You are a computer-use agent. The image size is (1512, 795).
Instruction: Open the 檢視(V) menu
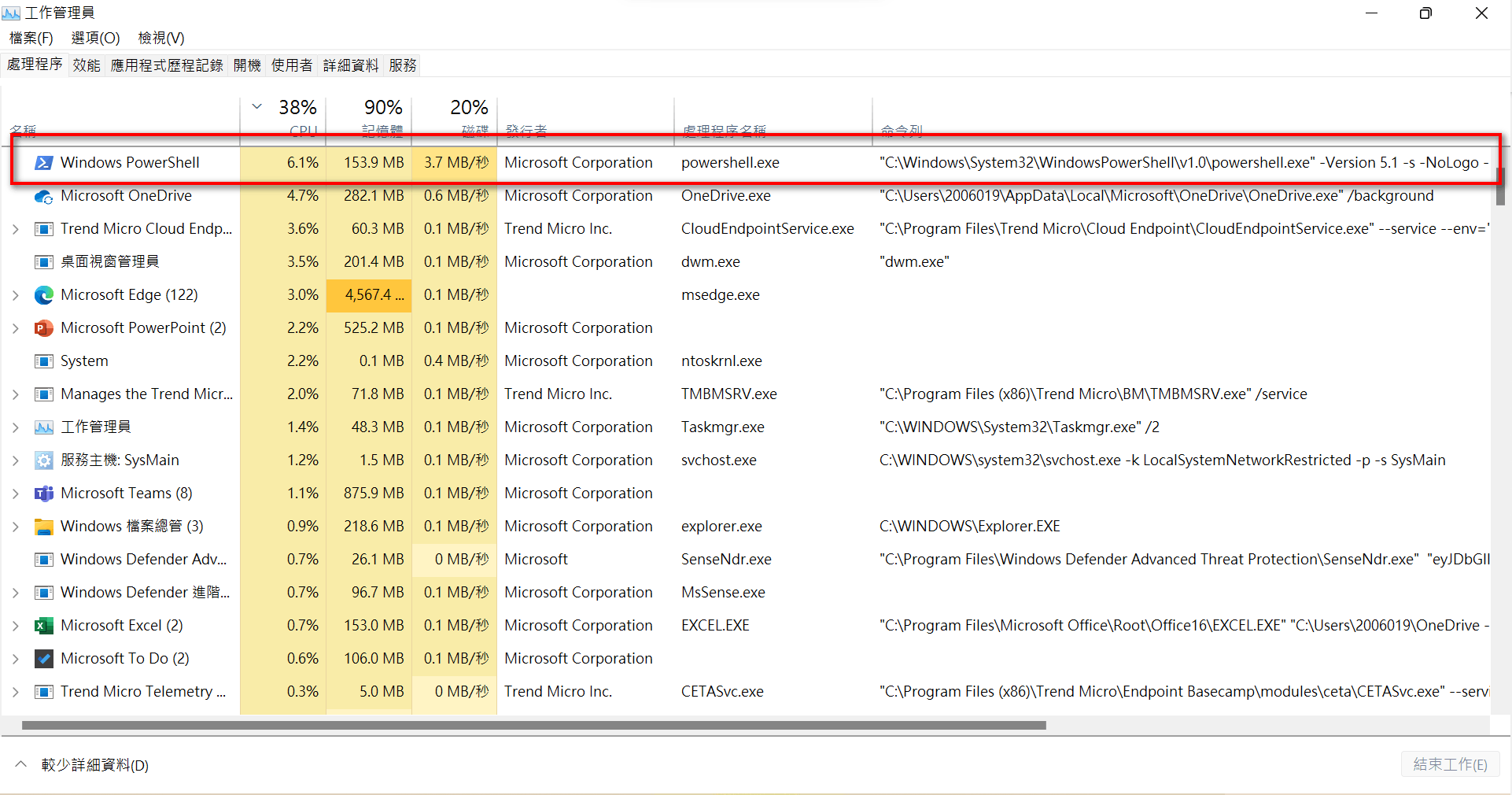tap(161, 38)
